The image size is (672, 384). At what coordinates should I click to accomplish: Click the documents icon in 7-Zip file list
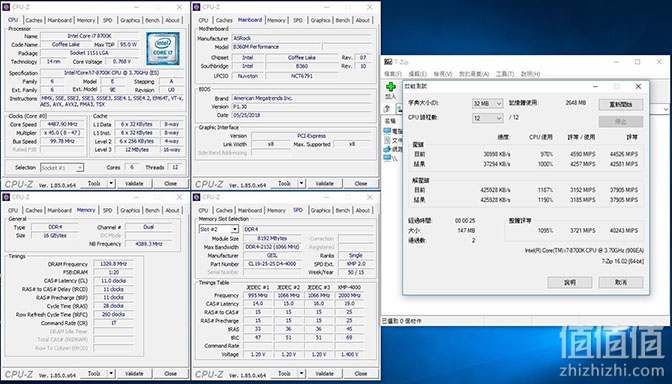click(388, 140)
